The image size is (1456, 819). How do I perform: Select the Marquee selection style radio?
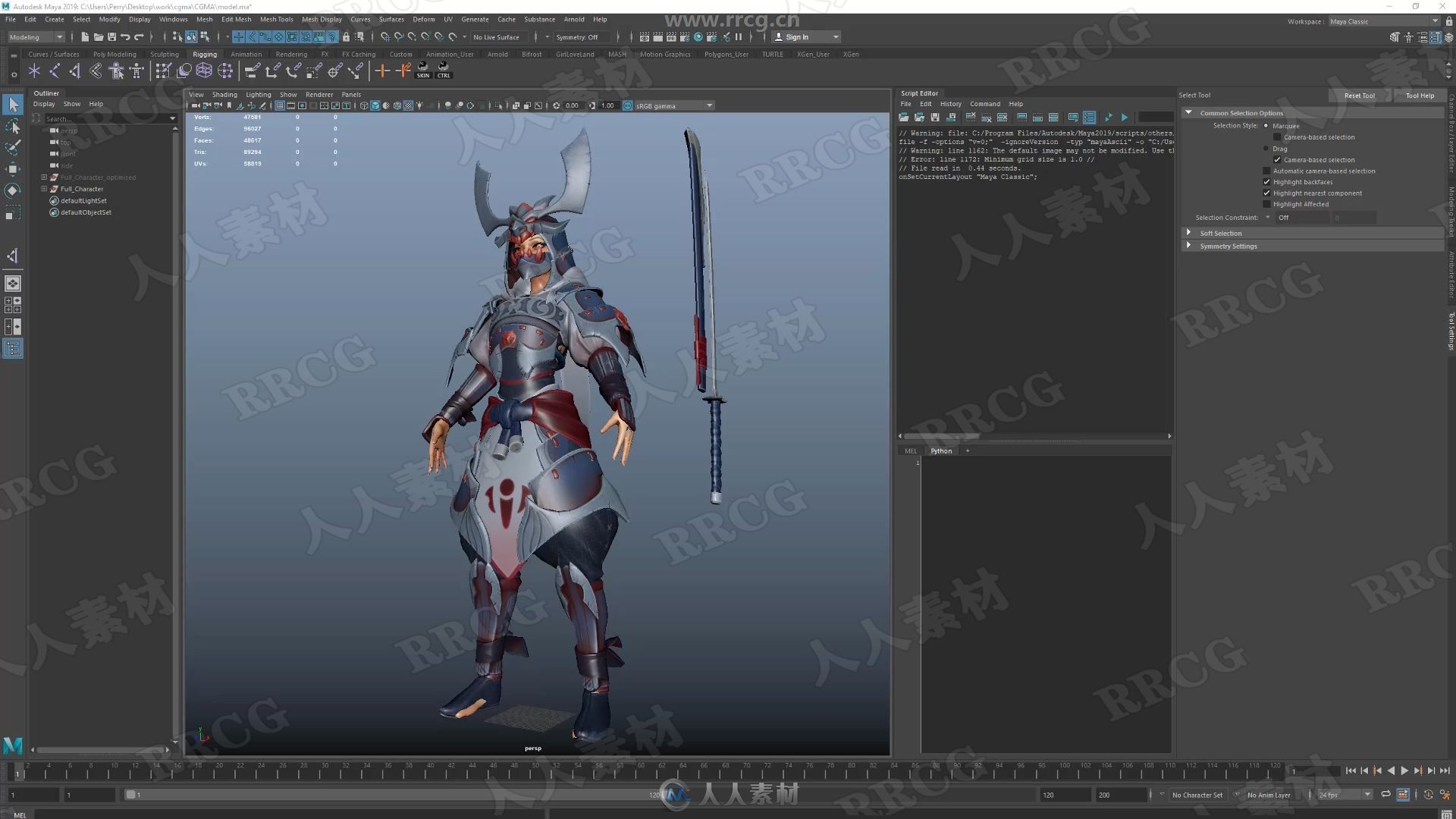click(x=1266, y=125)
